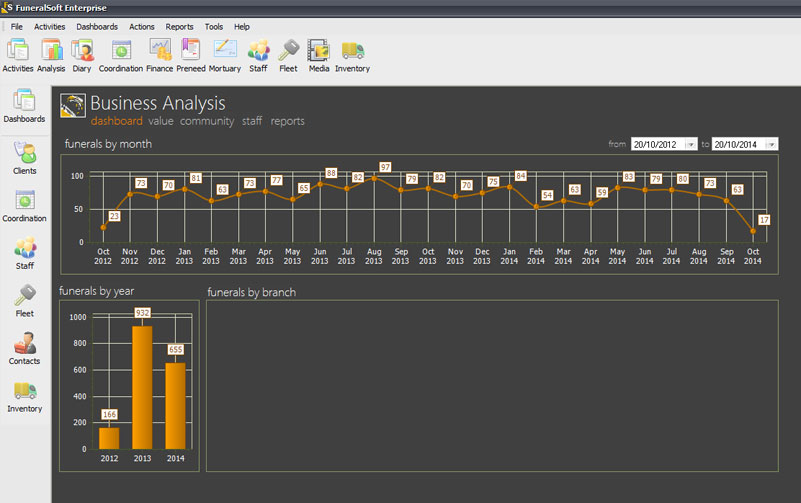Open the Activities menu

50,27
